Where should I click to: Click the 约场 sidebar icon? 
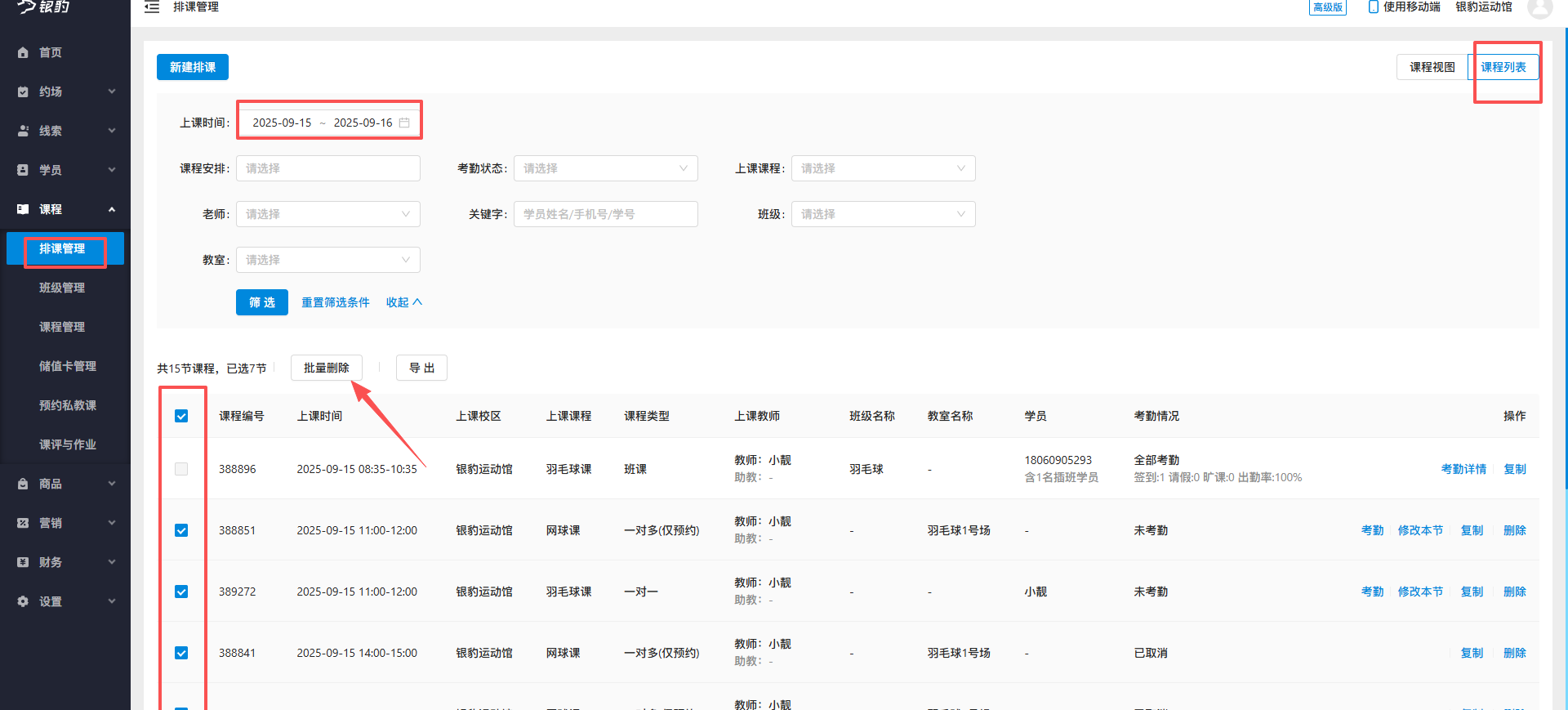[x=23, y=92]
